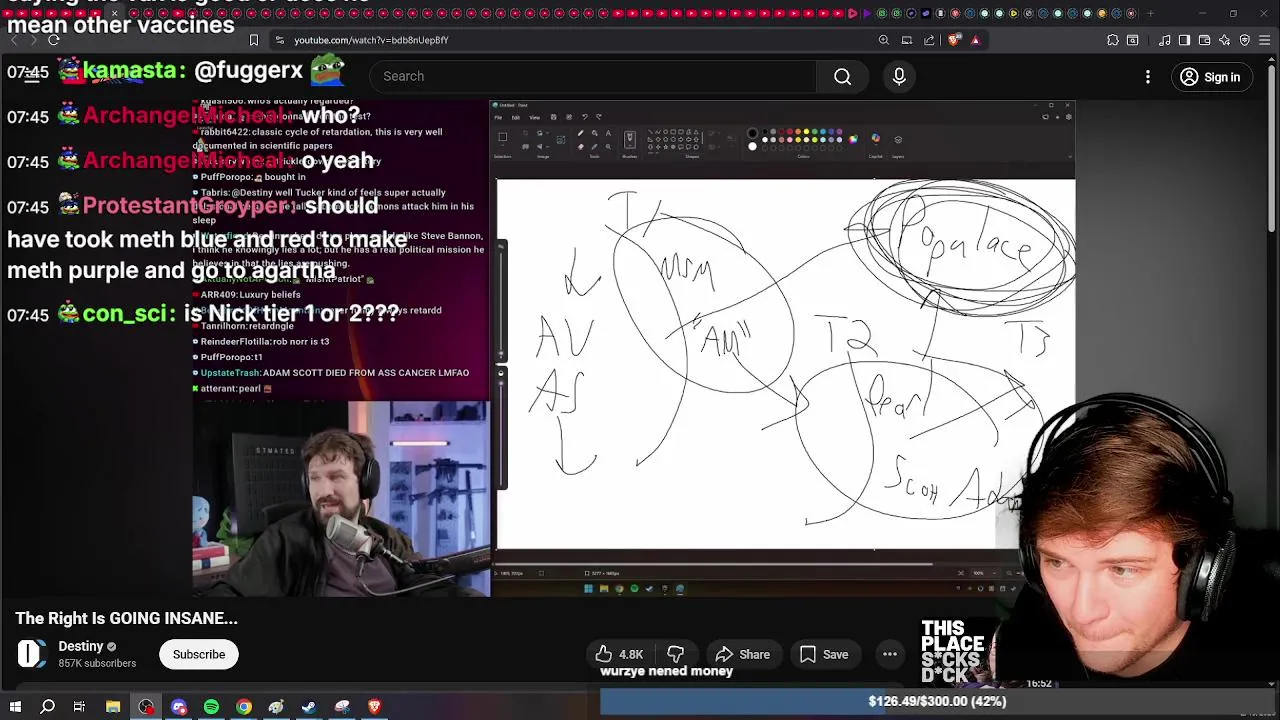Dislike the video with thumbs down
Screen dimensions: 1280x720
[676, 654]
